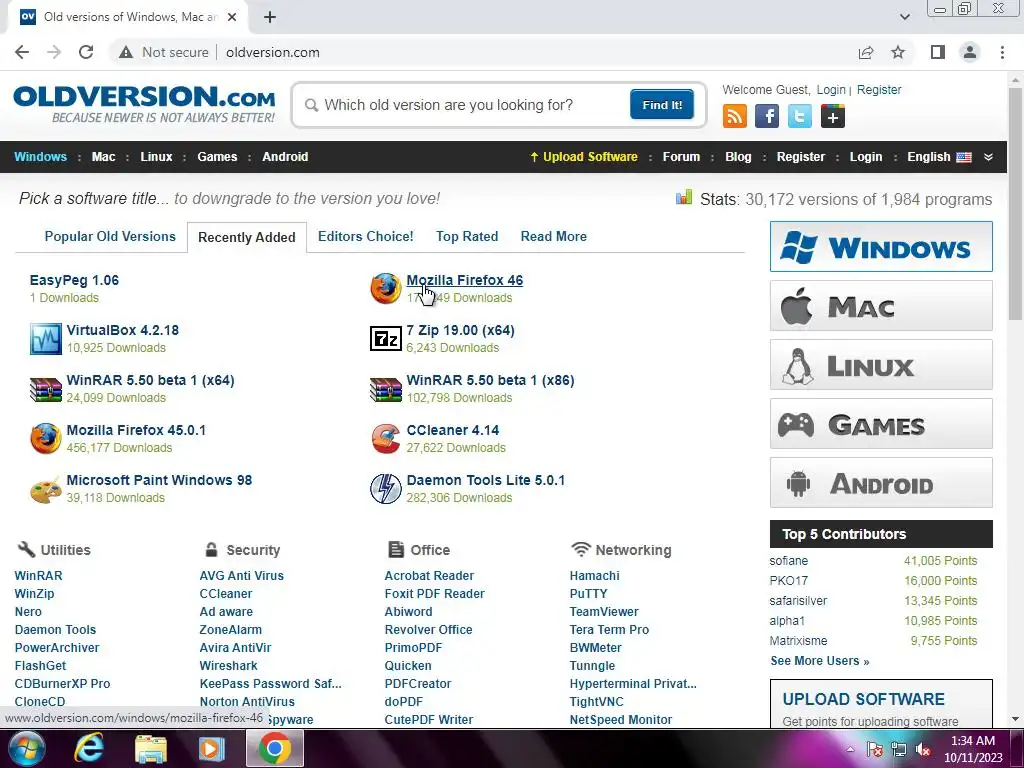Select the Recently Added tab
Image resolution: width=1024 pixels, height=768 pixels.
(x=247, y=237)
